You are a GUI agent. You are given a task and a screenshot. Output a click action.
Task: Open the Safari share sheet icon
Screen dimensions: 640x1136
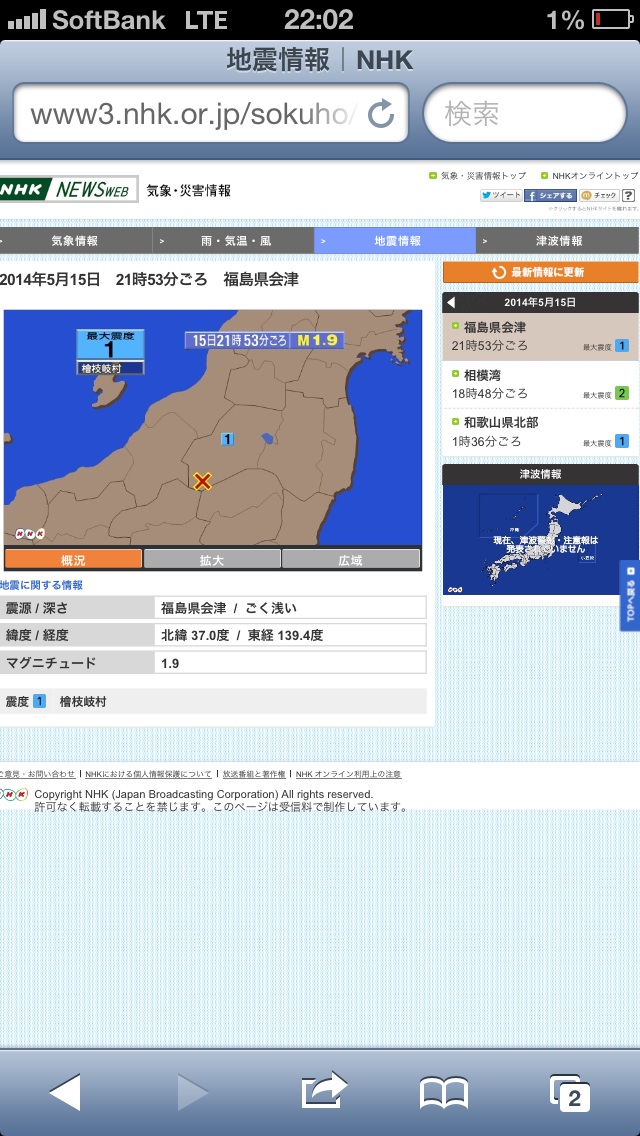(x=324, y=1090)
